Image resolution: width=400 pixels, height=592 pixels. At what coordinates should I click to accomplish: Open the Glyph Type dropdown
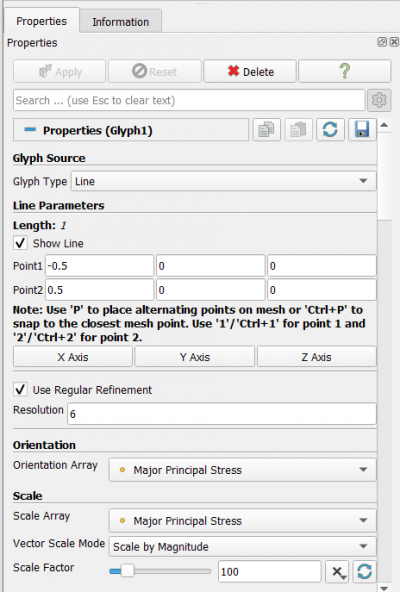coord(224,181)
